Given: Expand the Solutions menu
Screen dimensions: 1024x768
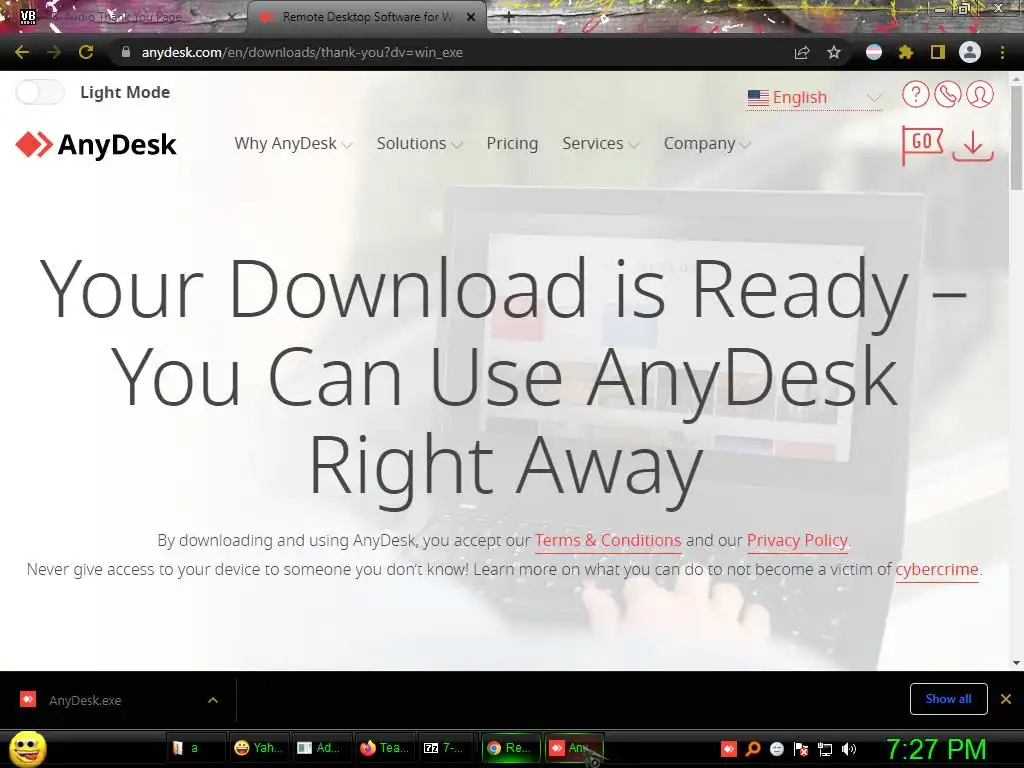Looking at the screenshot, I should [419, 144].
